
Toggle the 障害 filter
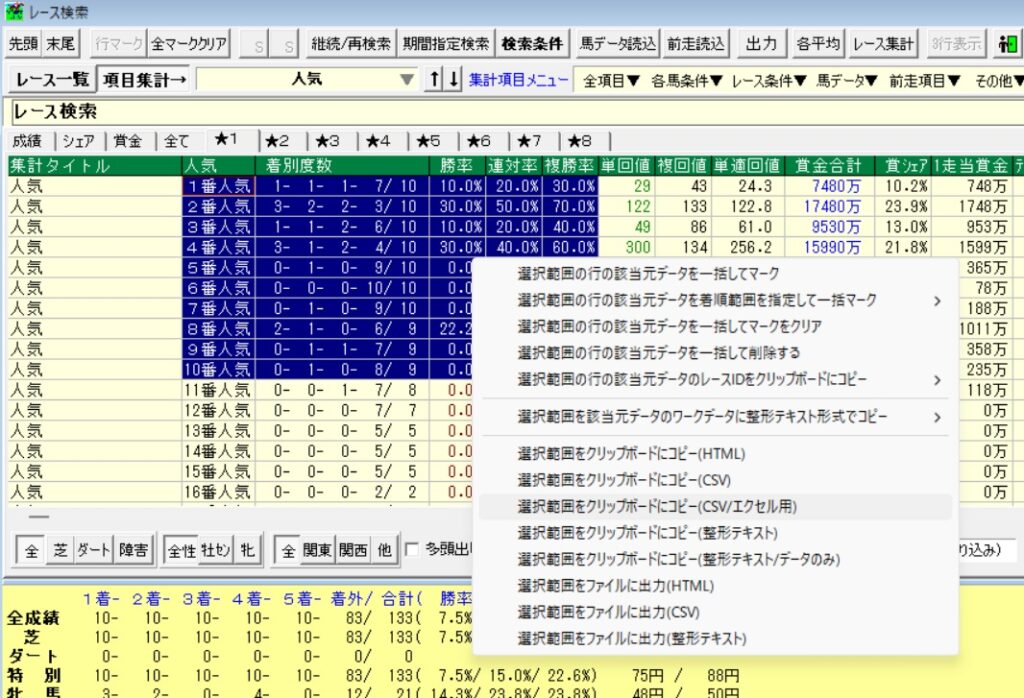tap(133, 550)
